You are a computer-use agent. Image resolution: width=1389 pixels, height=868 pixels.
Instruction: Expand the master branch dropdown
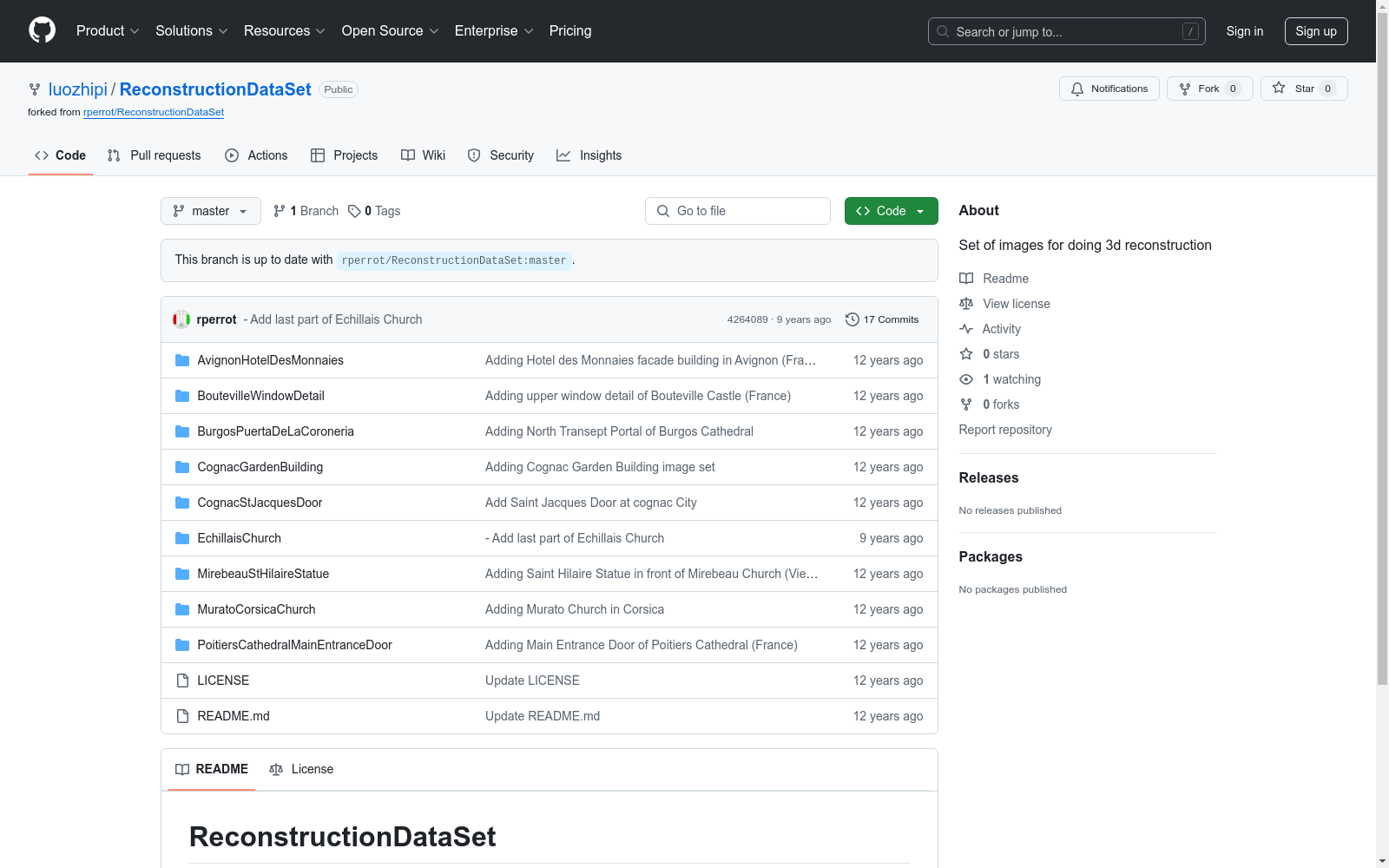[211, 211]
